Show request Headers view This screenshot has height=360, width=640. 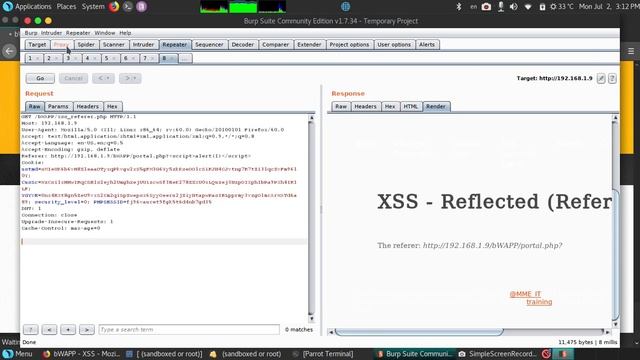[x=88, y=107]
